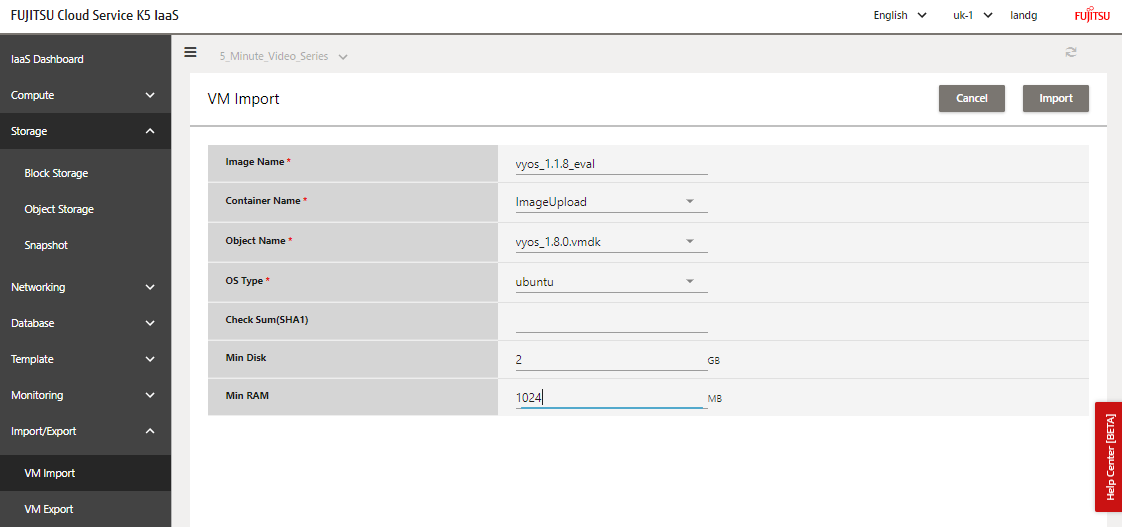Image resolution: width=1122 pixels, height=527 pixels.
Task: Toggle the hamburger sidebar menu icon
Action: pyautogui.click(x=190, y=52)
